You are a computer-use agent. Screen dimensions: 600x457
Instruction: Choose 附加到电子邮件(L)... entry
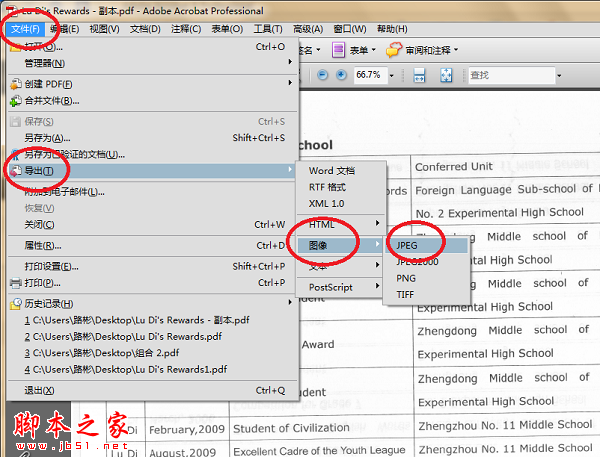click(x=152, y=191)
